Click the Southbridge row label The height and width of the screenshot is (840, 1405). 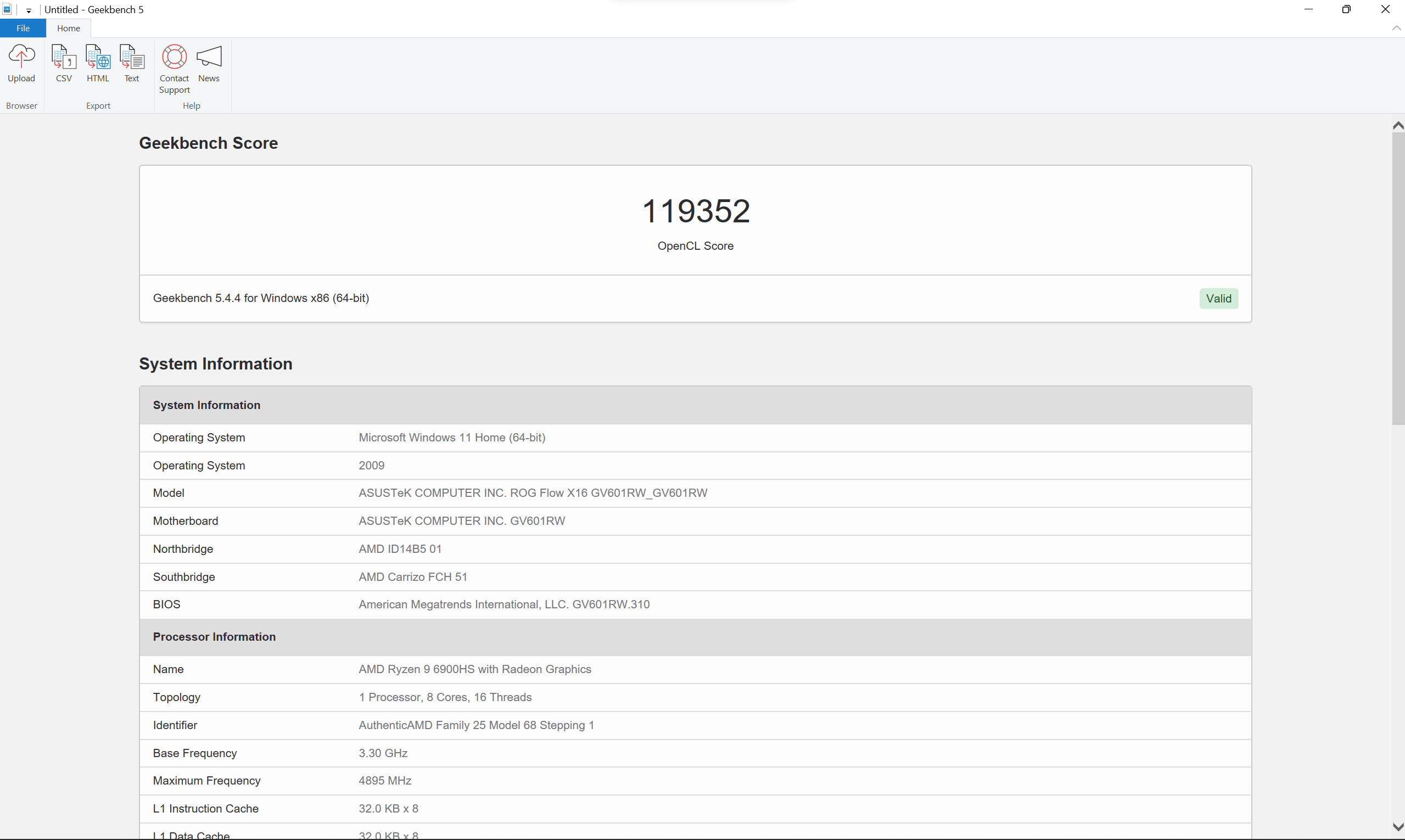(184, 577)
